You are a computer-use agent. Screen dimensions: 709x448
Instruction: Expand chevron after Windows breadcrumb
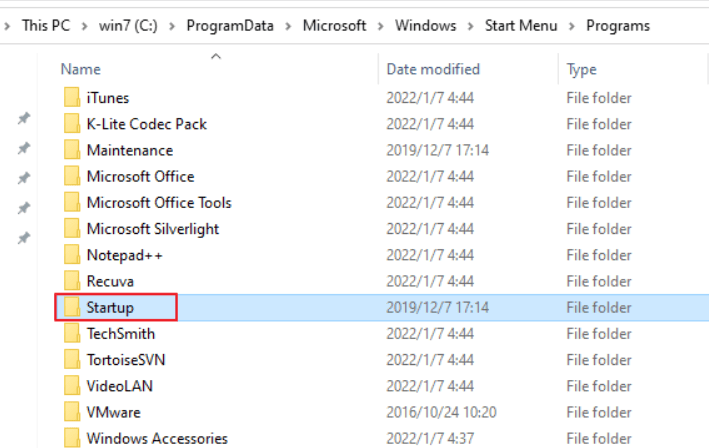point(471,26)
